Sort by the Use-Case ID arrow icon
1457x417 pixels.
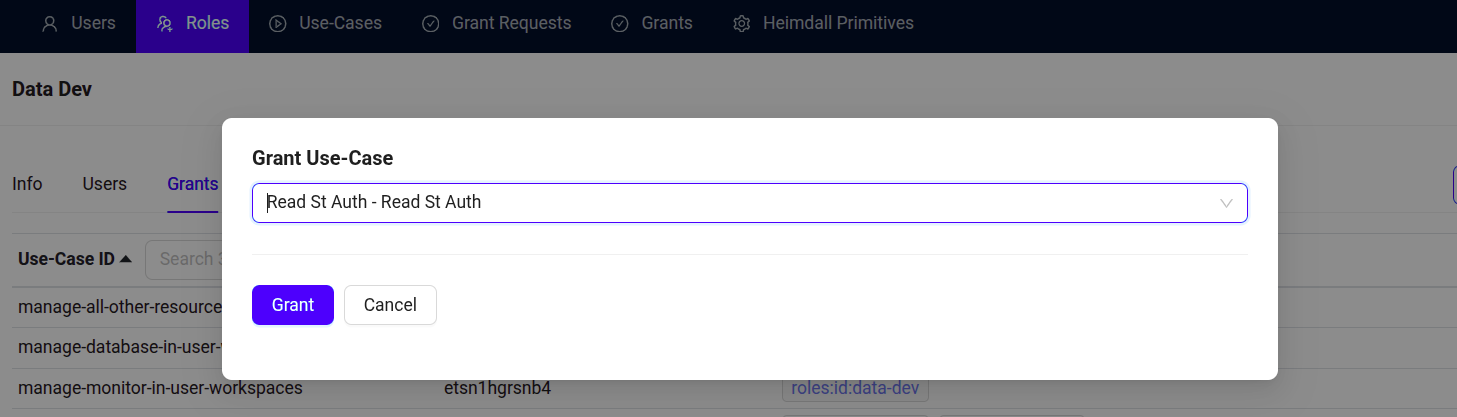pos(126,259)
